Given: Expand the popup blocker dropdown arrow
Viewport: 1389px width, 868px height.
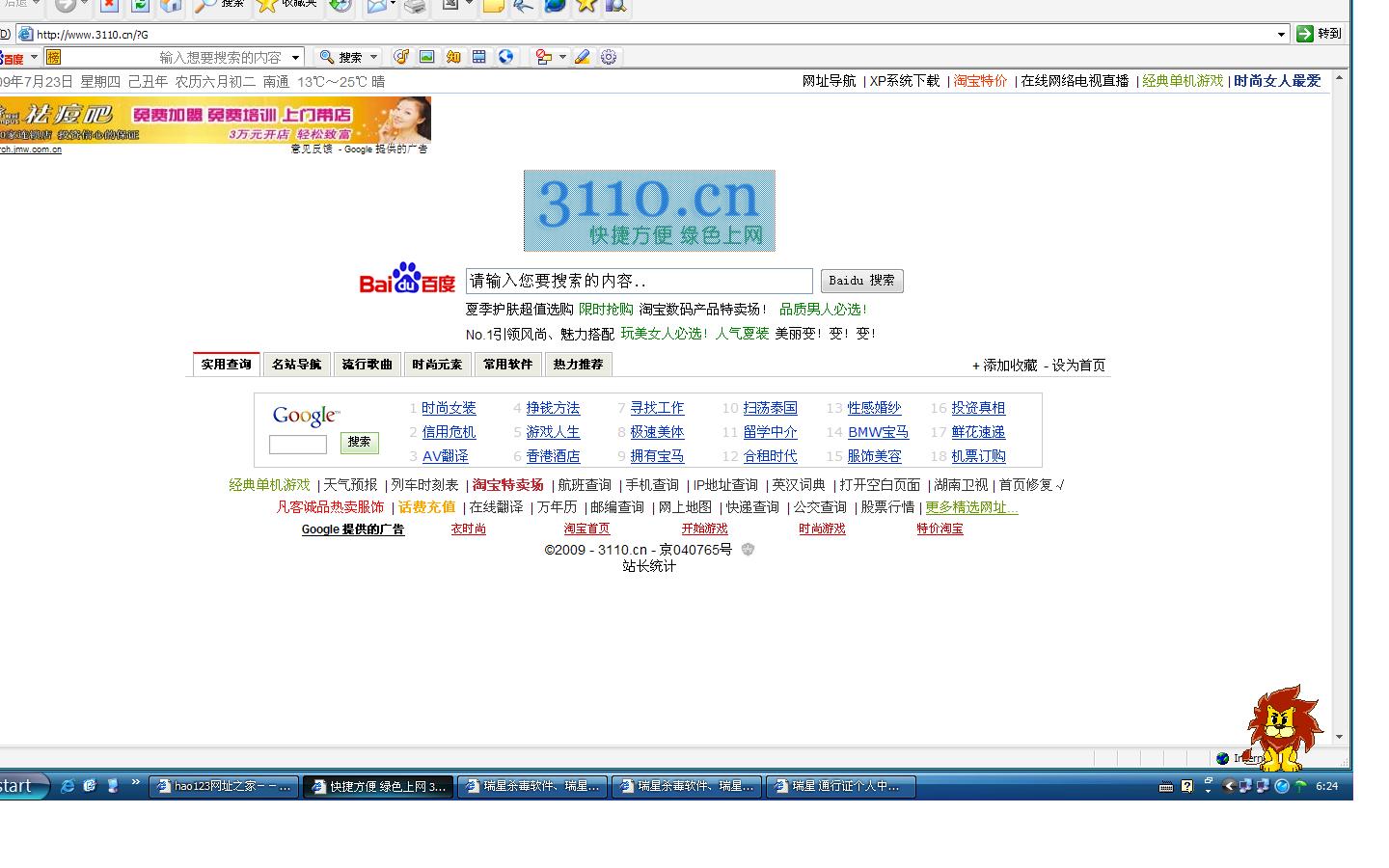Looking at the screenshot, I should pyautogui.click(x=562, y=57).
